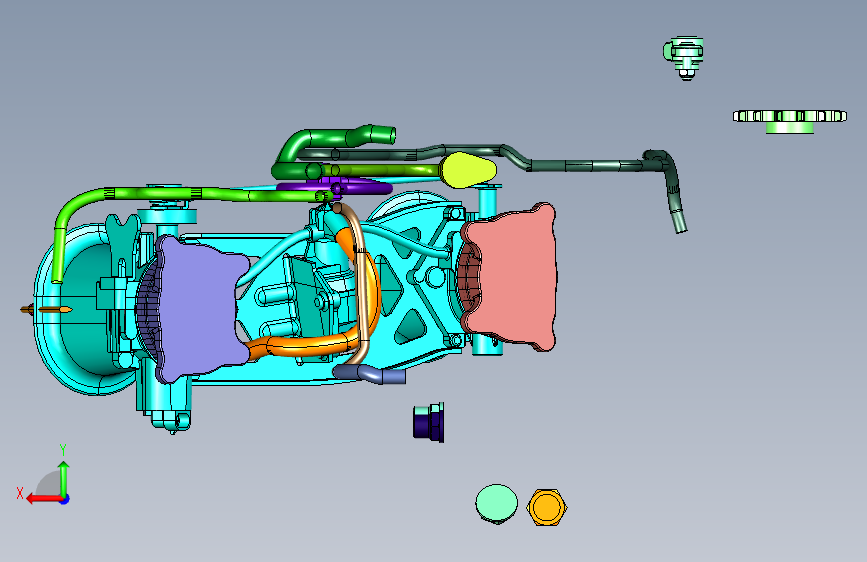
Task: Select the toothed sprocket gear at upper right
Action: pyautogui.click(x=790, y=121)
